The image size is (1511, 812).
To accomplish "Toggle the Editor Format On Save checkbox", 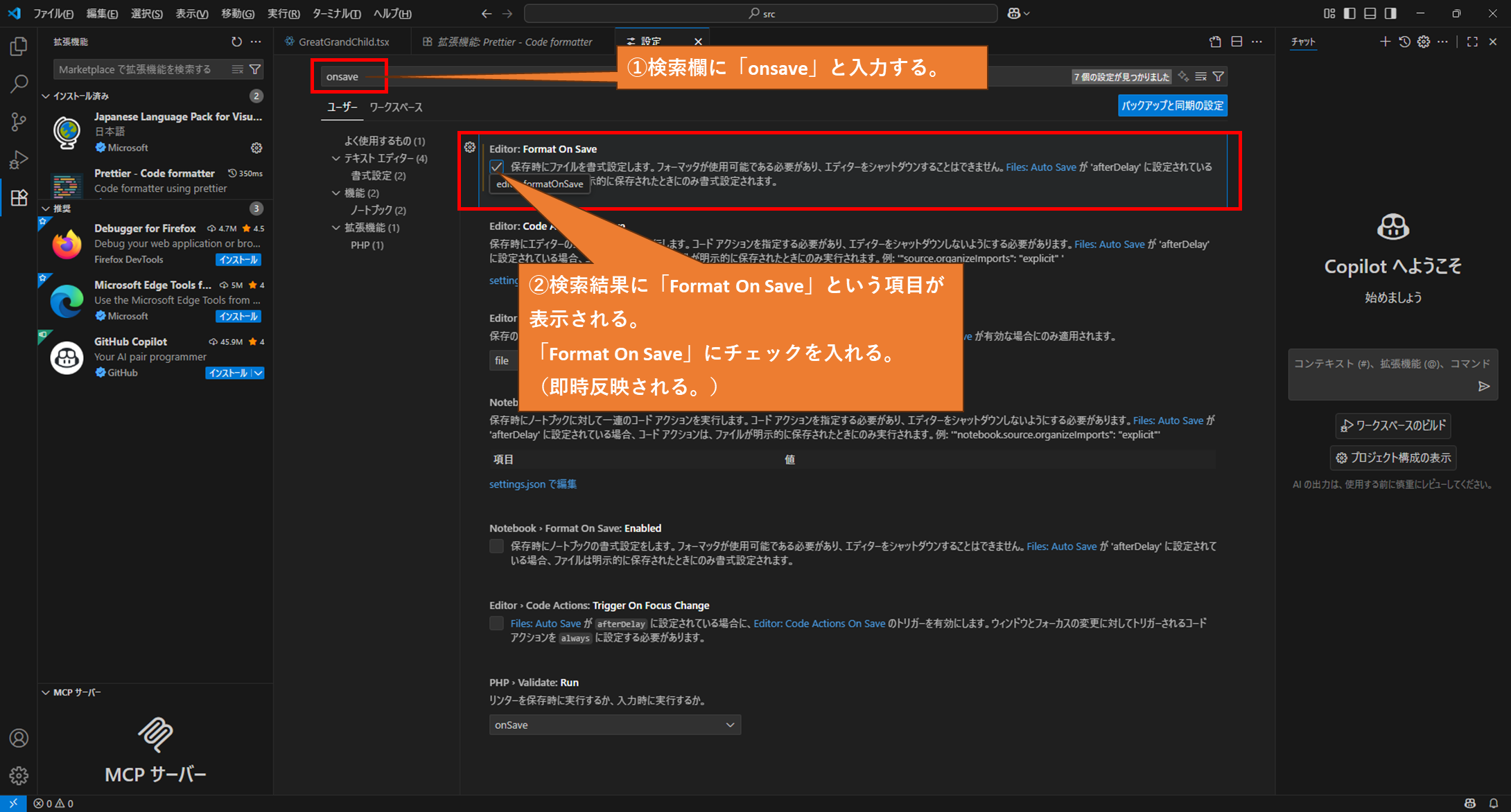I will tap(496, 167).
